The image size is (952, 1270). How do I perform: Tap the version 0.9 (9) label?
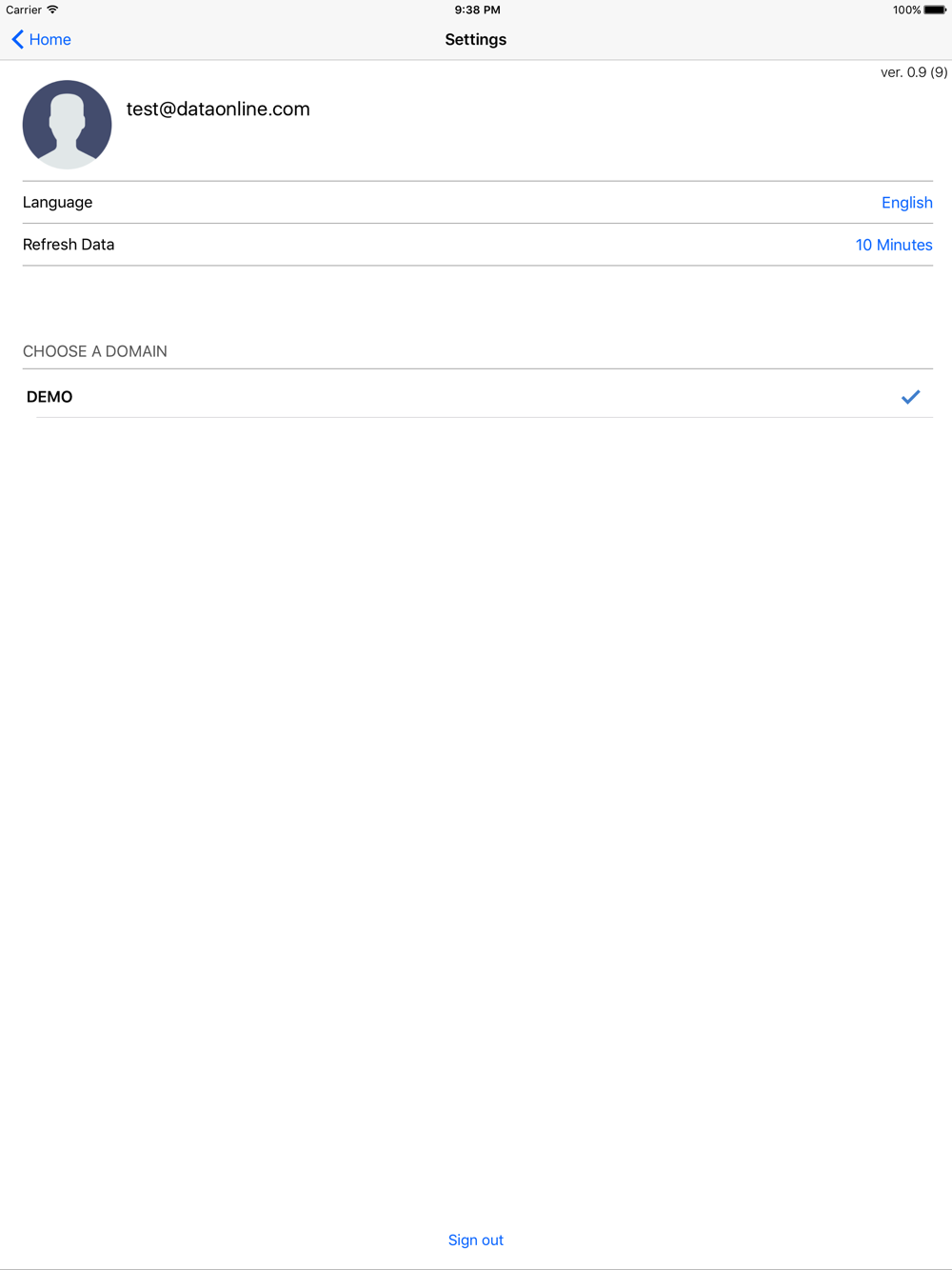[913, 72]
